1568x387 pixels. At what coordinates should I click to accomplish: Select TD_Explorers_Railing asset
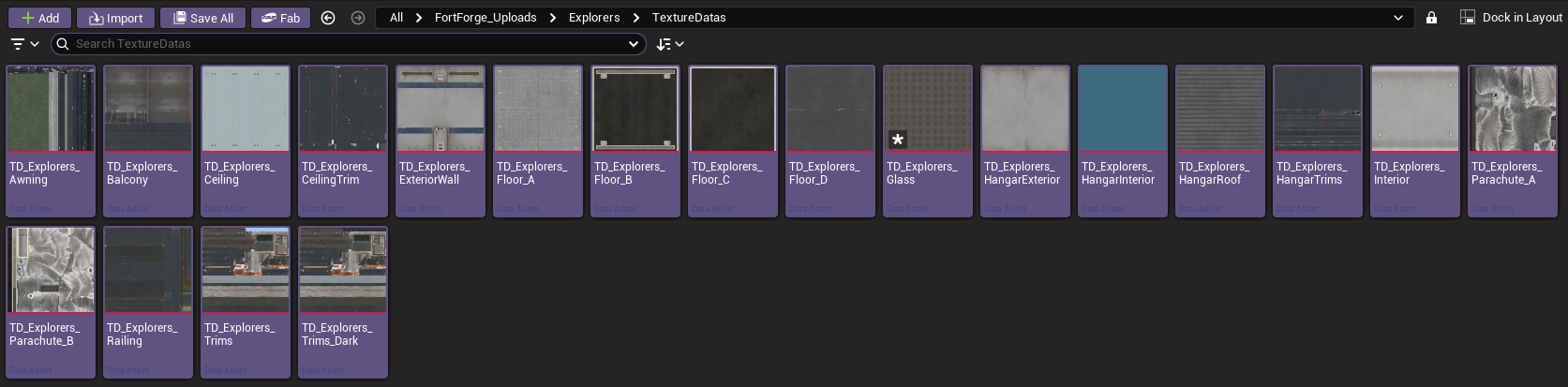tap(148, 302)
